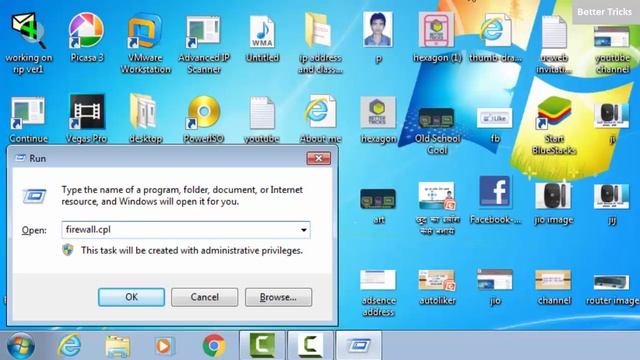Image resolution: width=640 pixels, height=360 pixels.
Task: Select the Continue shortcut icon
Action: pyautogui.click(x=29, y=120)
